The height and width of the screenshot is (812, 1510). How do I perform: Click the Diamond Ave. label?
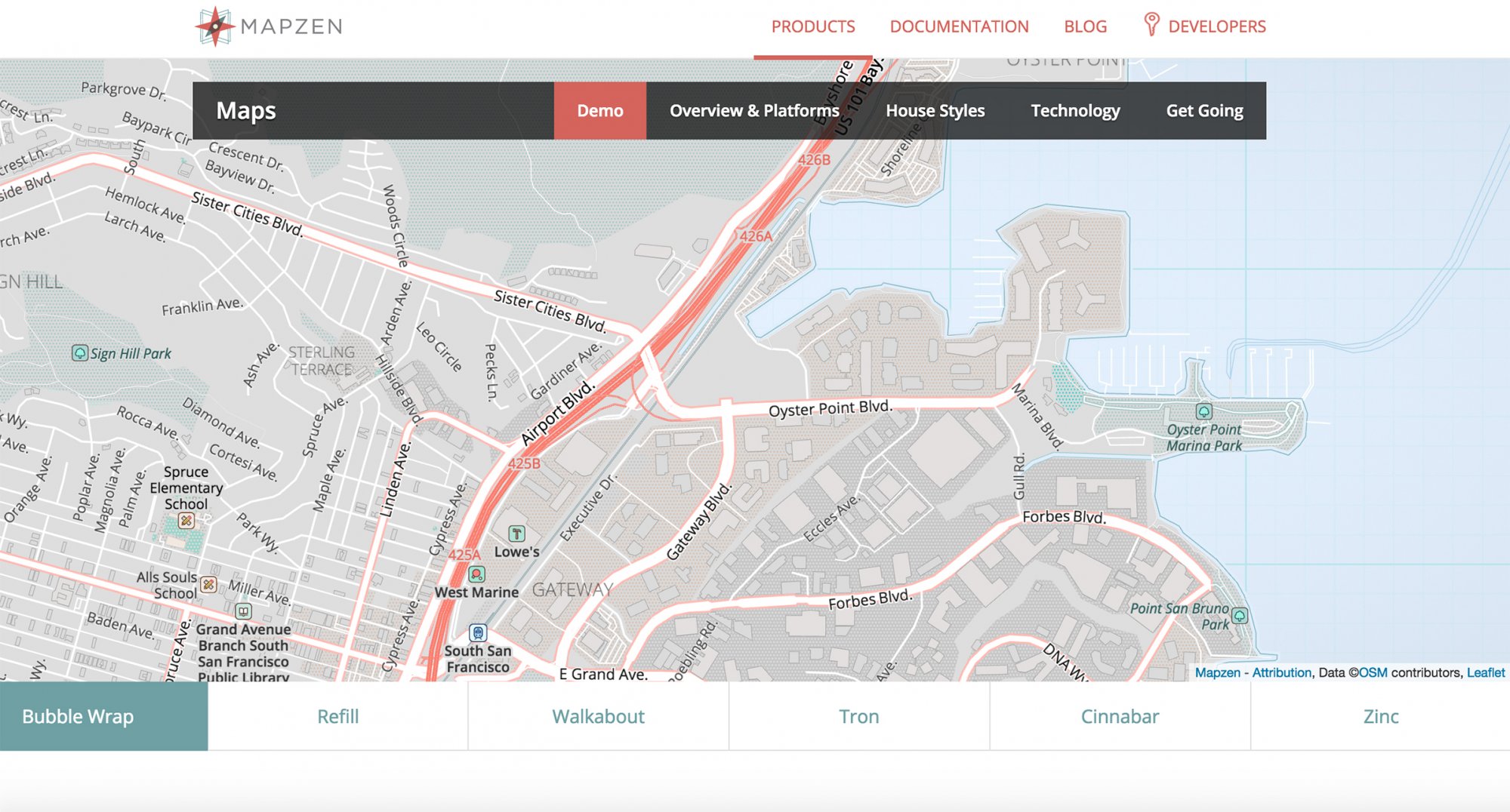[x=220, y=423]
